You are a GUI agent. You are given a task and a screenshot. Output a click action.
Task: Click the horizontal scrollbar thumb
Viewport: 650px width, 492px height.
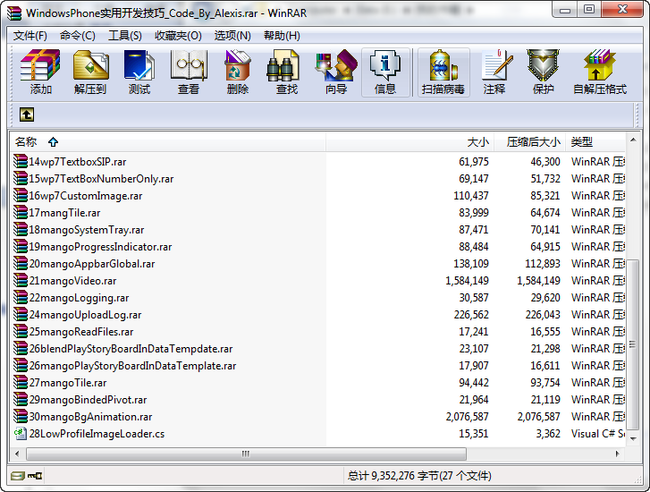[x=246, y=453]
